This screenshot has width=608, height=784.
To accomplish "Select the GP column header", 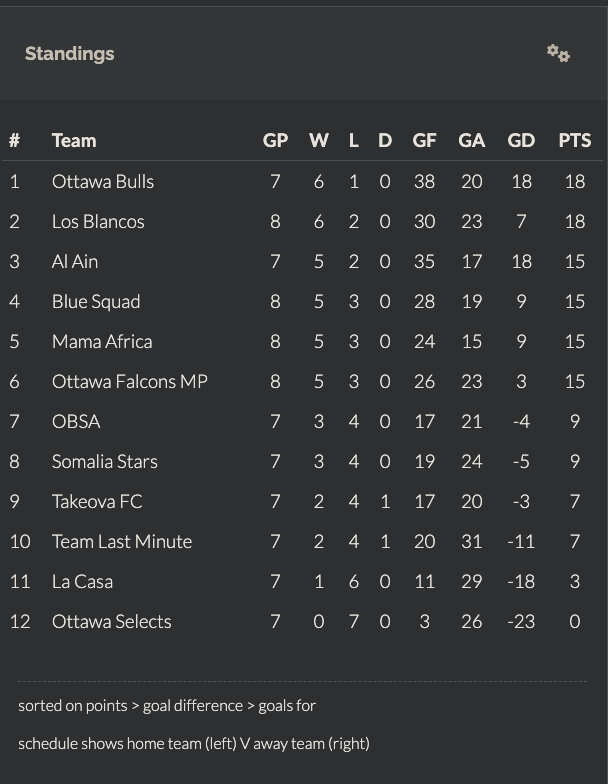I will click(x=275, y=140).
